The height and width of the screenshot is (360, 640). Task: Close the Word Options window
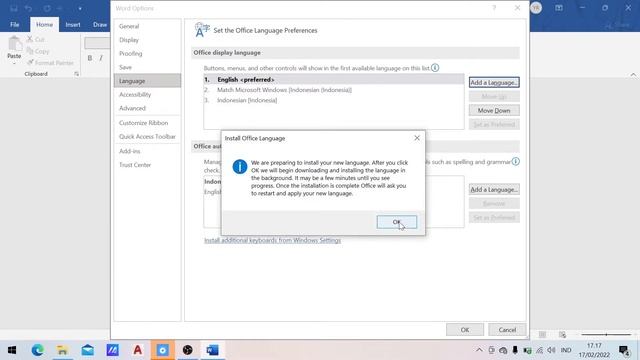tap(517, 8)
